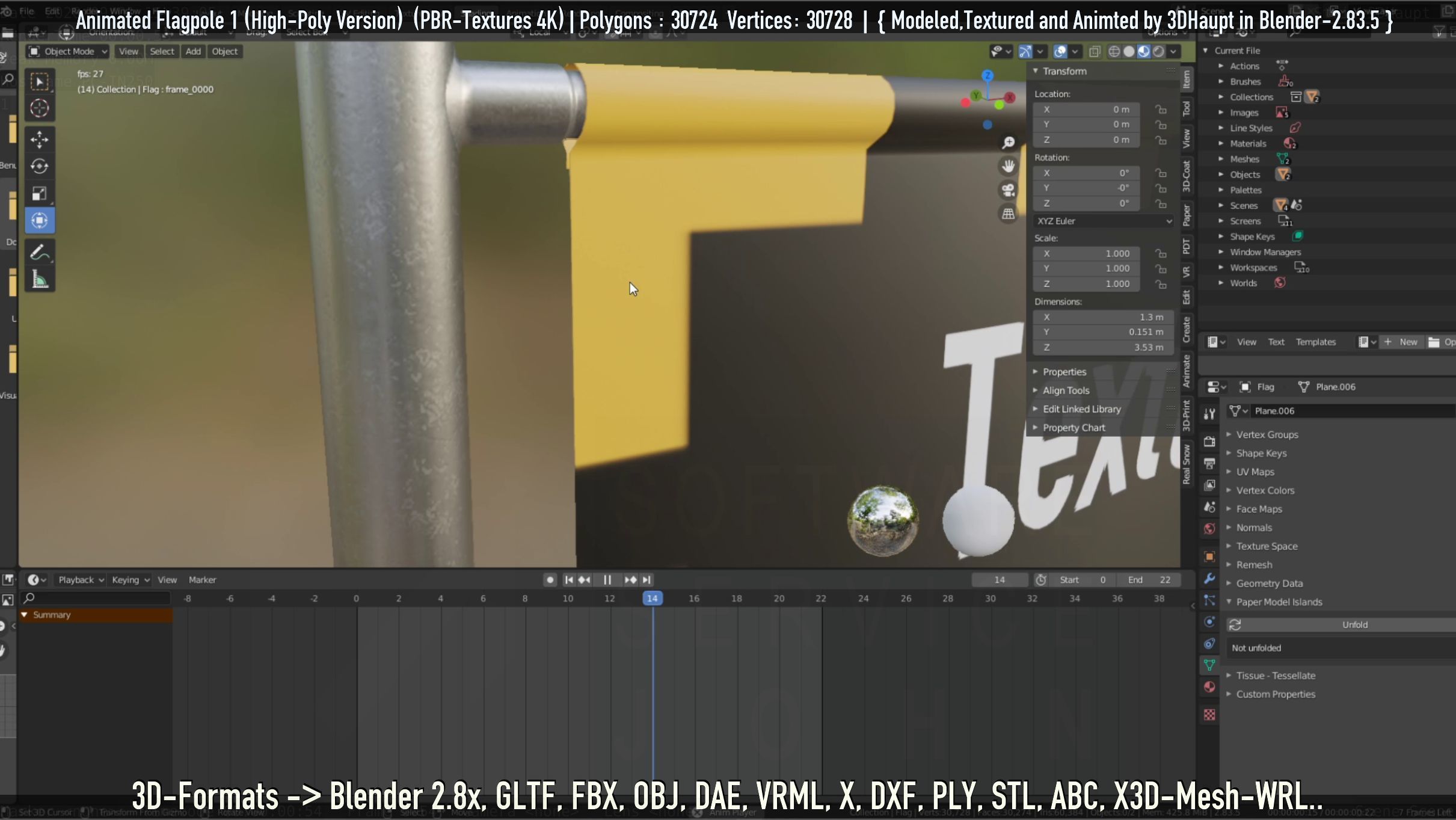Pause animation playback in timeline
The width and height of the screenshot is (1456, 820).
pyautogui.click(x=607, y=580)
